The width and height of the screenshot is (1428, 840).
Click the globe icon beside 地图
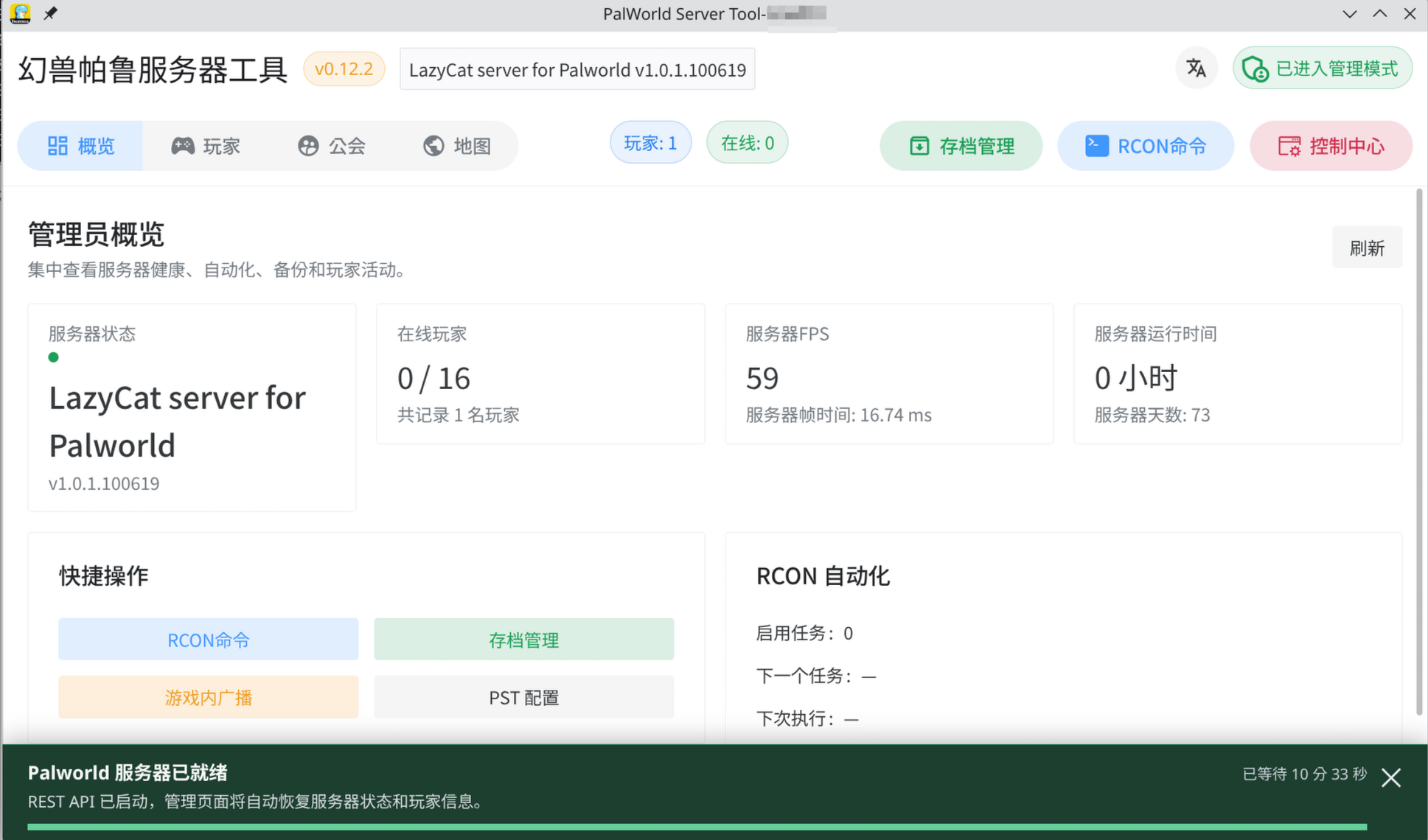[433, 146]
